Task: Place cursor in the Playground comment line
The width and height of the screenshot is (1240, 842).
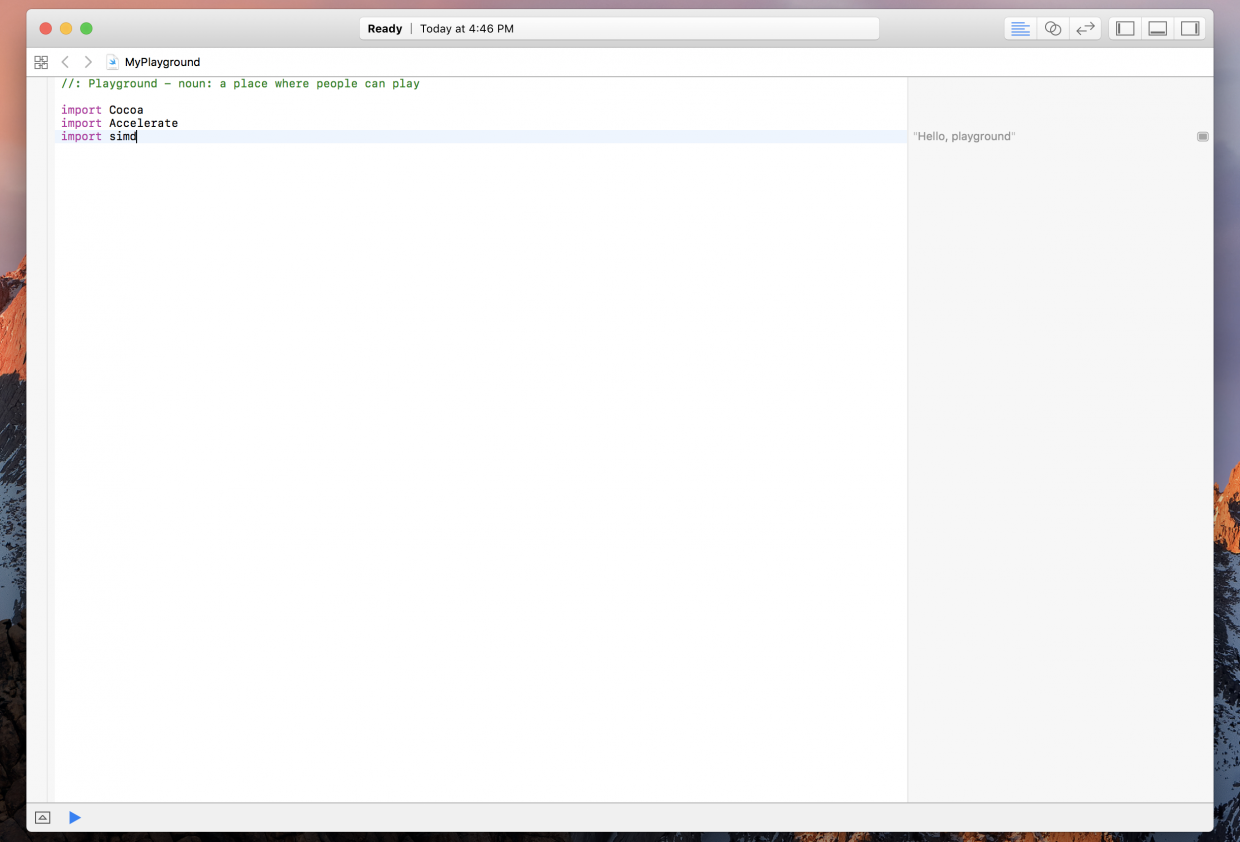Action: click(x=240, y=84)
